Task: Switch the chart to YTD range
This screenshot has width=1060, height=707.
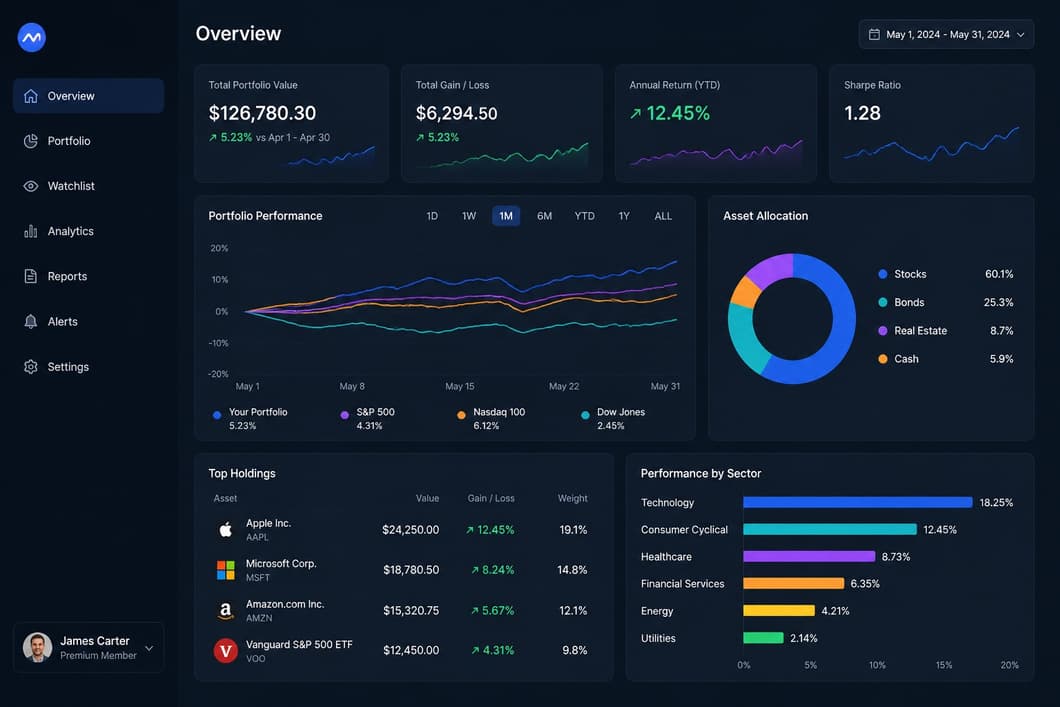Action: tap(584, 216)
